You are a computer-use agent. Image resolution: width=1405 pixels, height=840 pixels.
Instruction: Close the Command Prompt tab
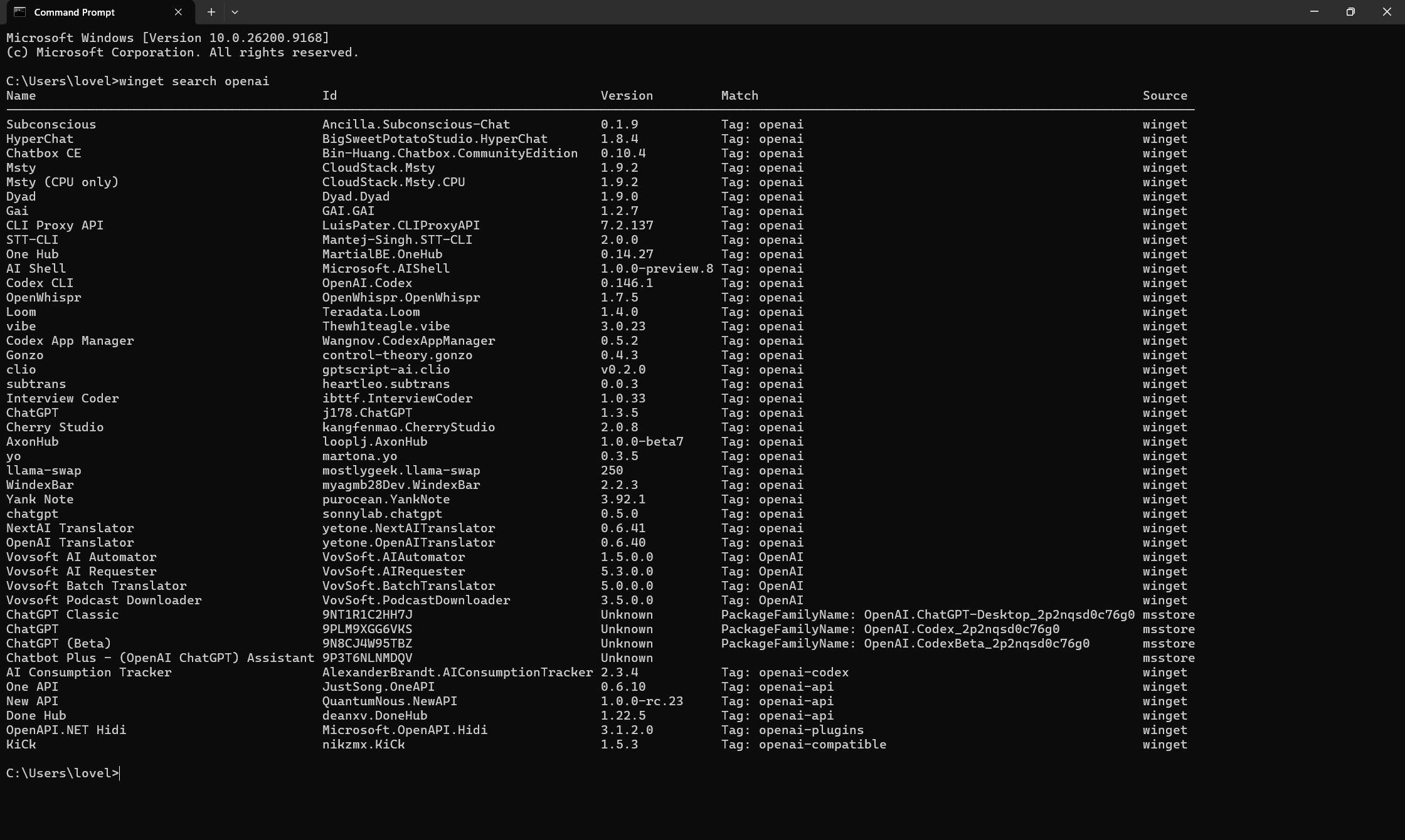coord(178,12)
